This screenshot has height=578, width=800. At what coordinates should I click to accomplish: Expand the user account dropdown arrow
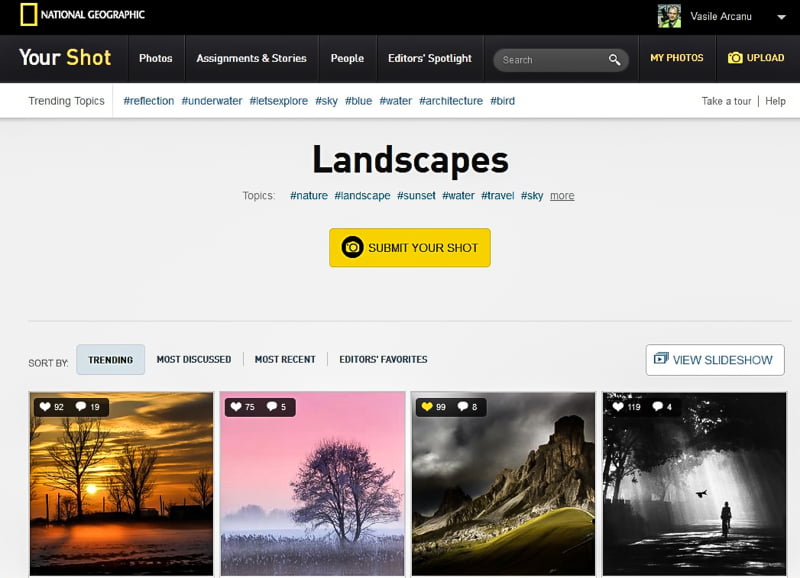(x=781, y=17)
